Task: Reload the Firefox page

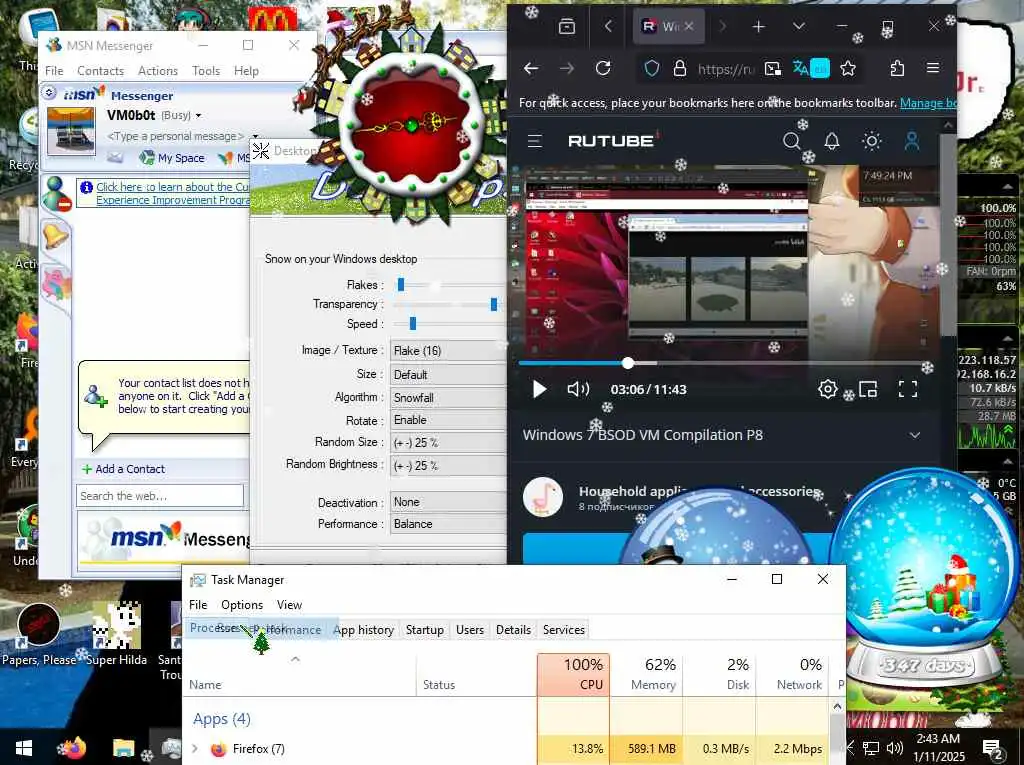Action: tap(603, 68)
